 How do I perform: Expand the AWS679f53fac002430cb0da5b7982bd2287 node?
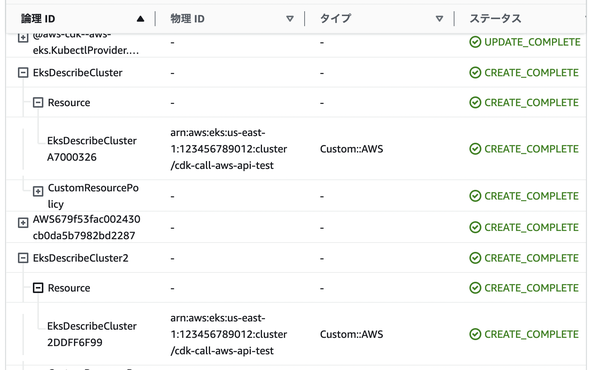23,223
